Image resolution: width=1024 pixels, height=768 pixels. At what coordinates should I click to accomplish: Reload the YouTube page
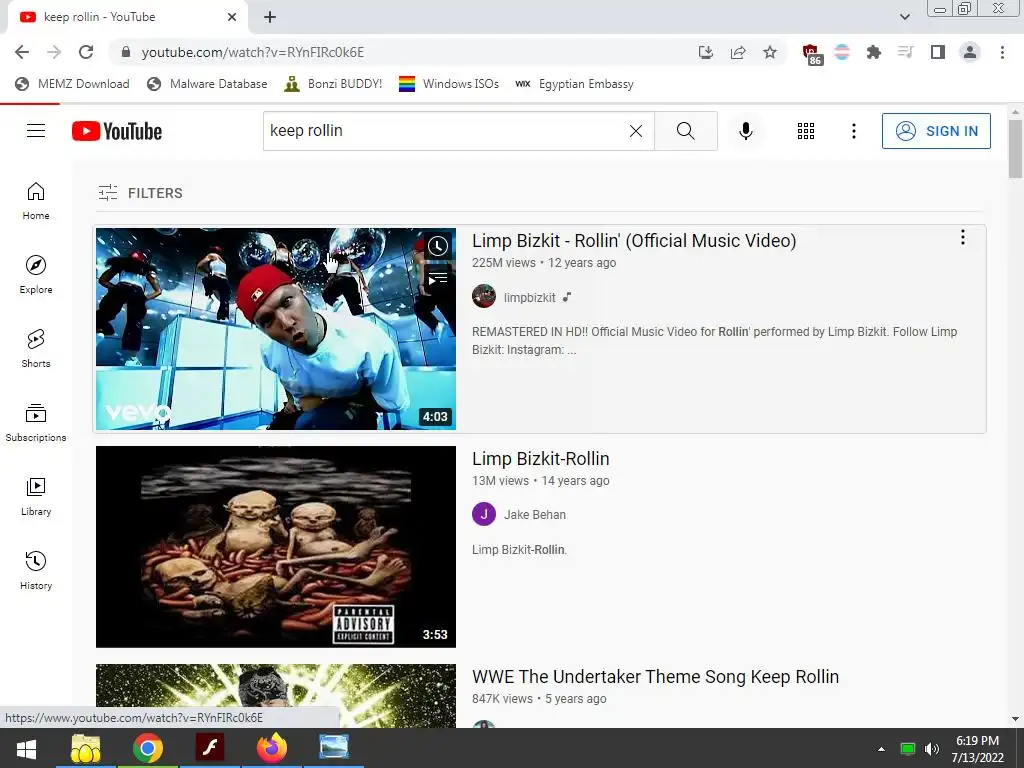[x=86, y=52]
